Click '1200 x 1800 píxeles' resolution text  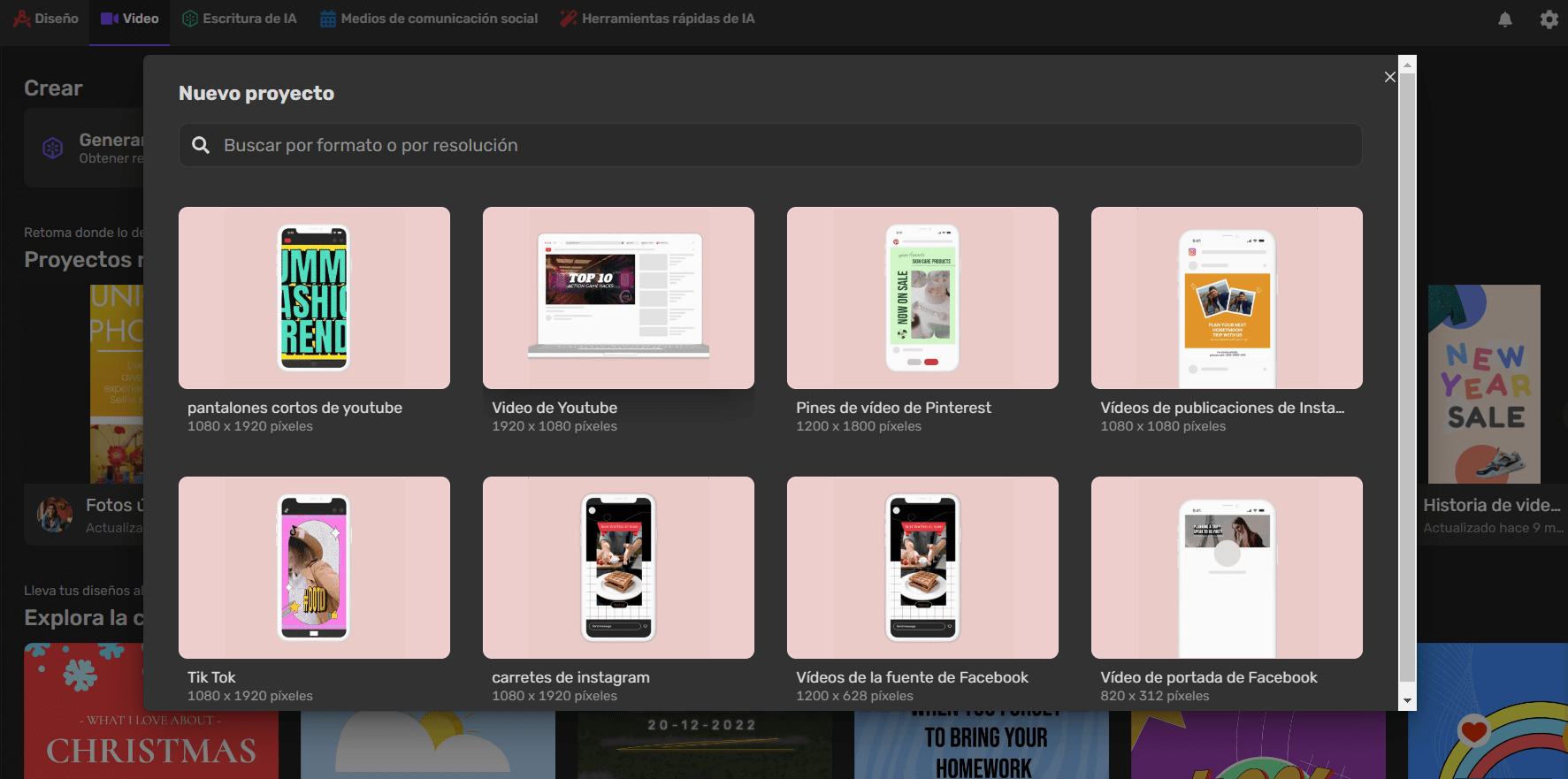pyautogui.click(x=859, y=426)
